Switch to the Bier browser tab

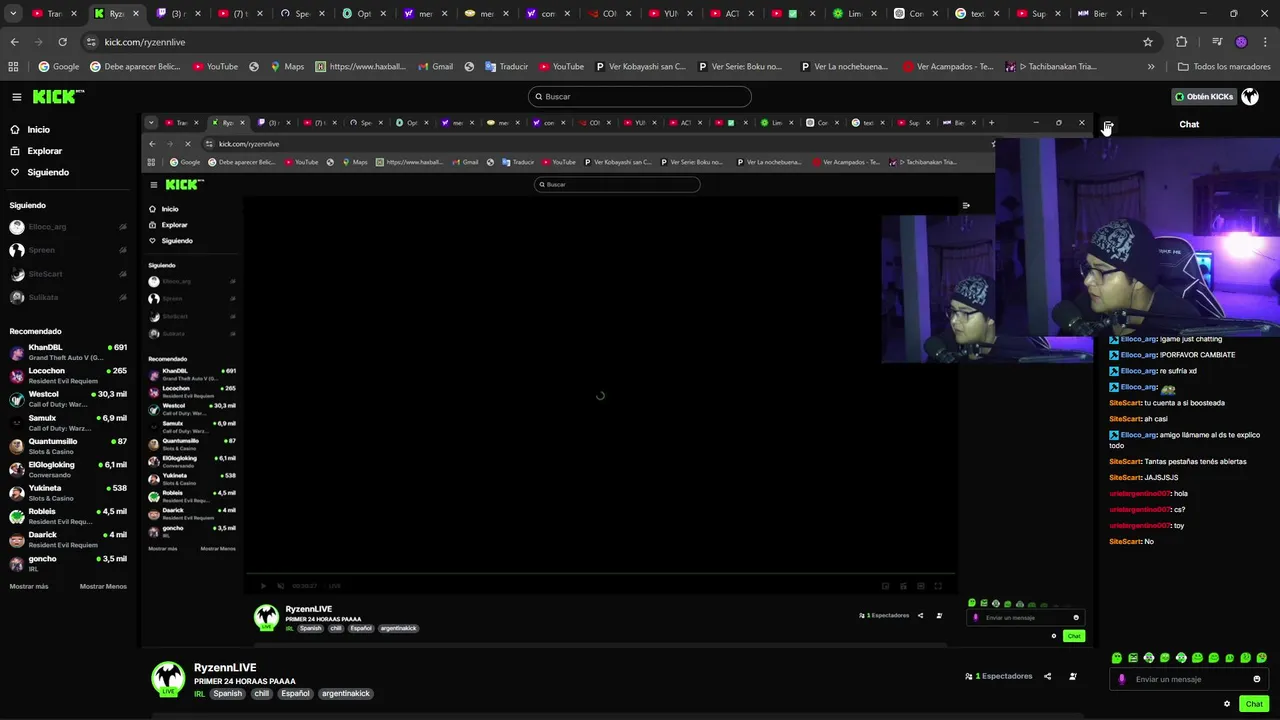1101,14
